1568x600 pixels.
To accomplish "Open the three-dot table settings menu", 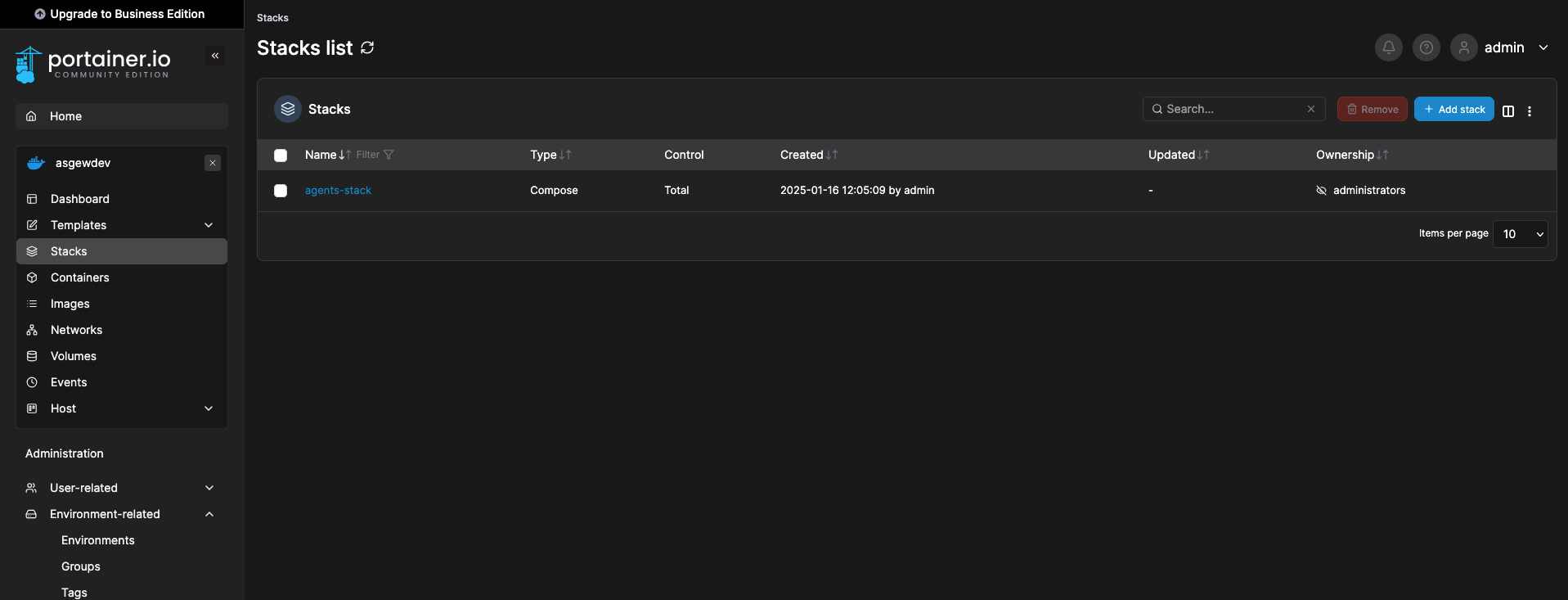I will point(1530,111).
